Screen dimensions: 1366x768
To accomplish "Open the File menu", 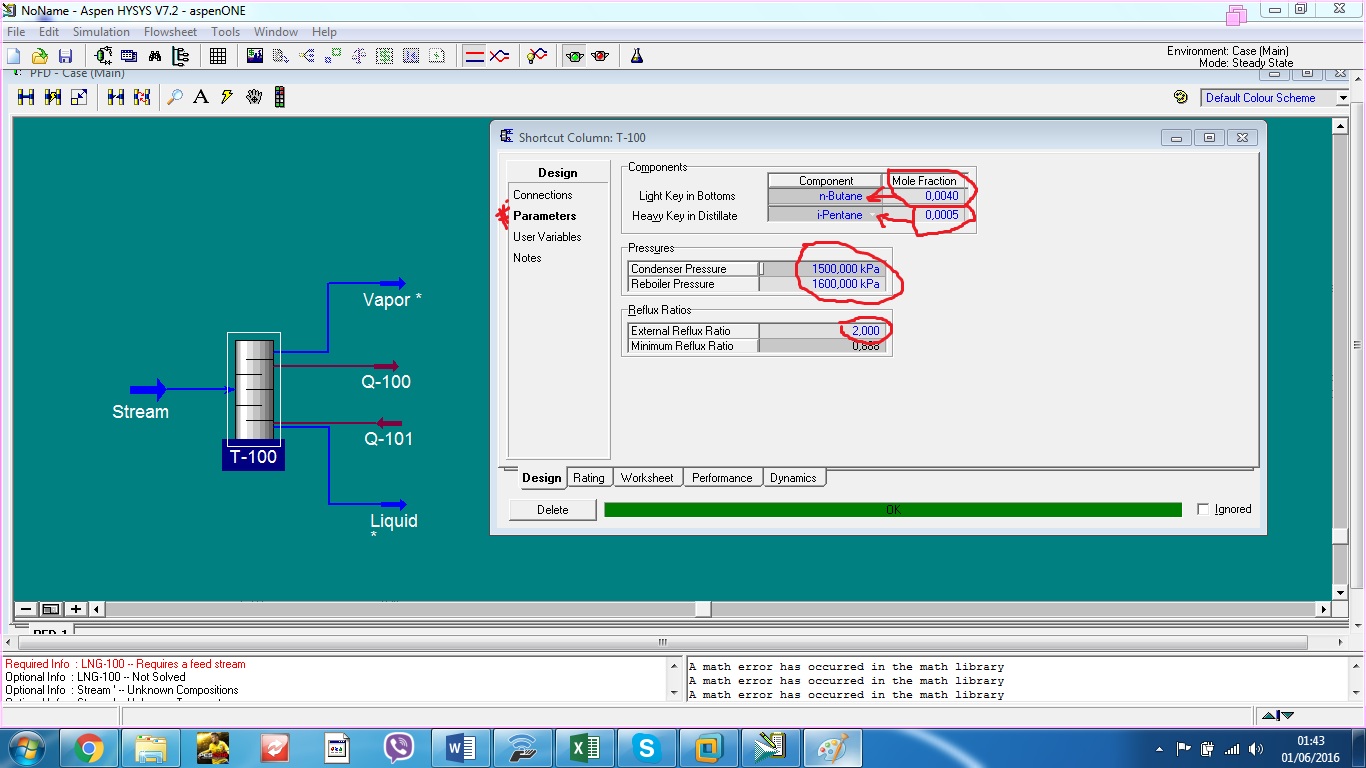I will [x=16, y=32].
